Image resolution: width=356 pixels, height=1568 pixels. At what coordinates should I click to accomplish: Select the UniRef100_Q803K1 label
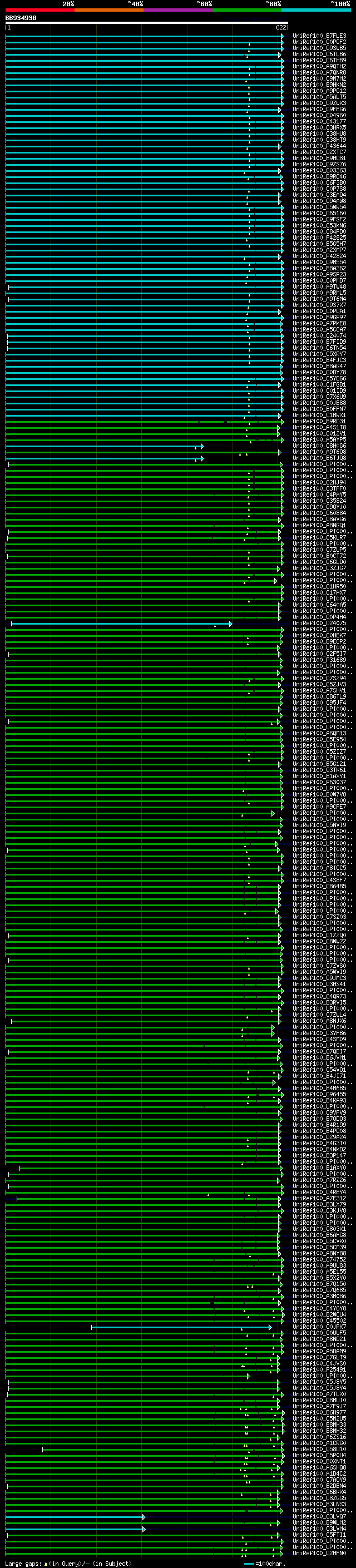click(x=319, y=1229)
